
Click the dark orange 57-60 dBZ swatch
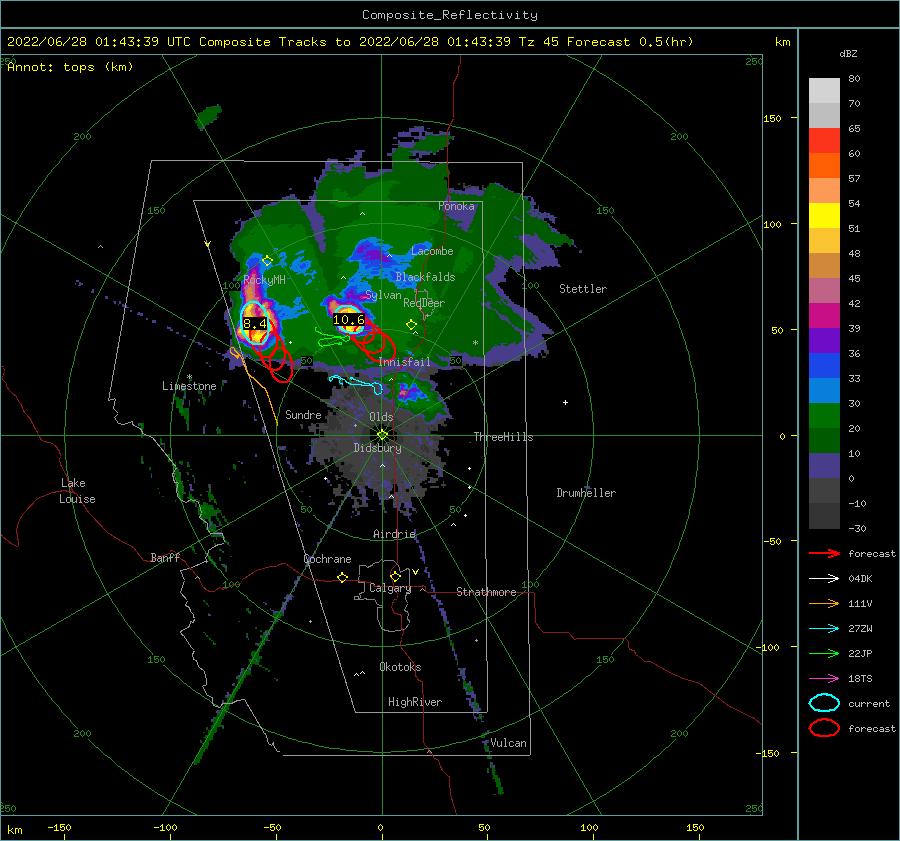pos(824,166)
